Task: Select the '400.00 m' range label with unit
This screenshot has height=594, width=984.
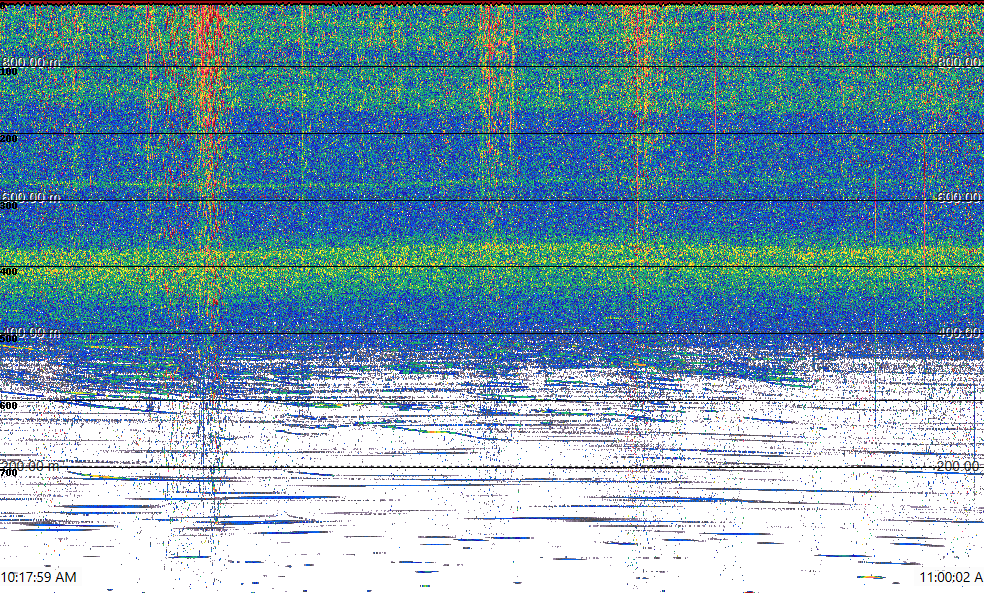Action: point(30,331)
